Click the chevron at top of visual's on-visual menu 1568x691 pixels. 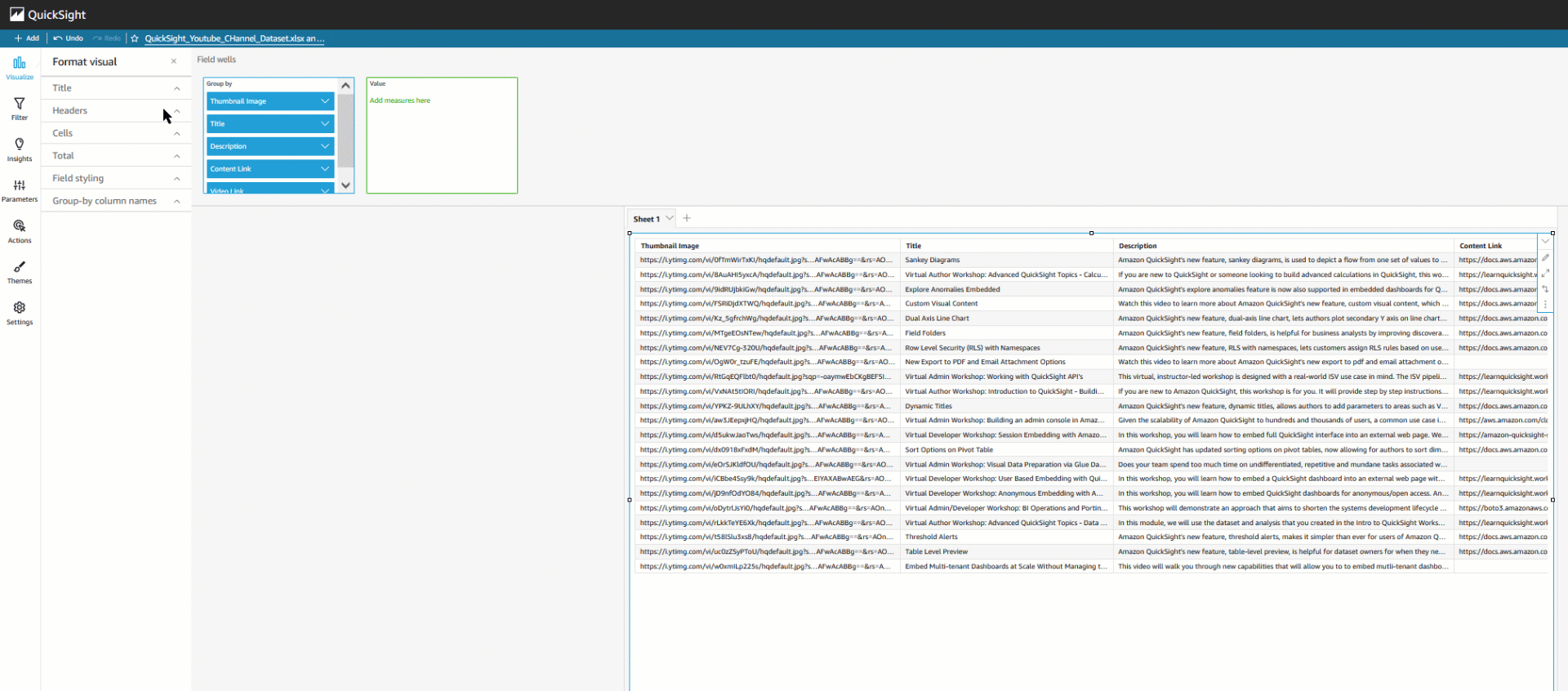click(1545, 242)
